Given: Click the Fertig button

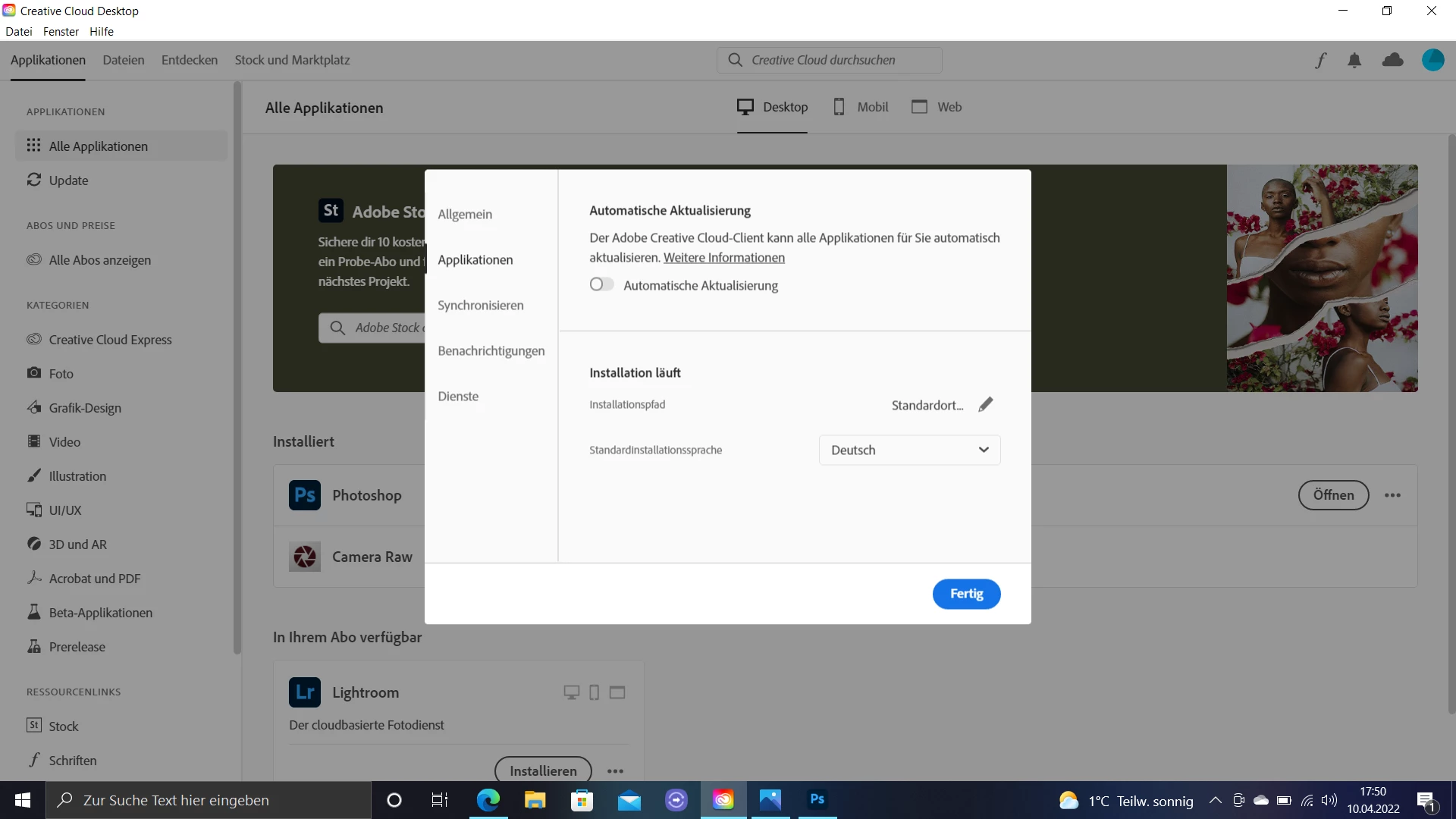Looking at the screenshot, I should [x=966, y=594].
